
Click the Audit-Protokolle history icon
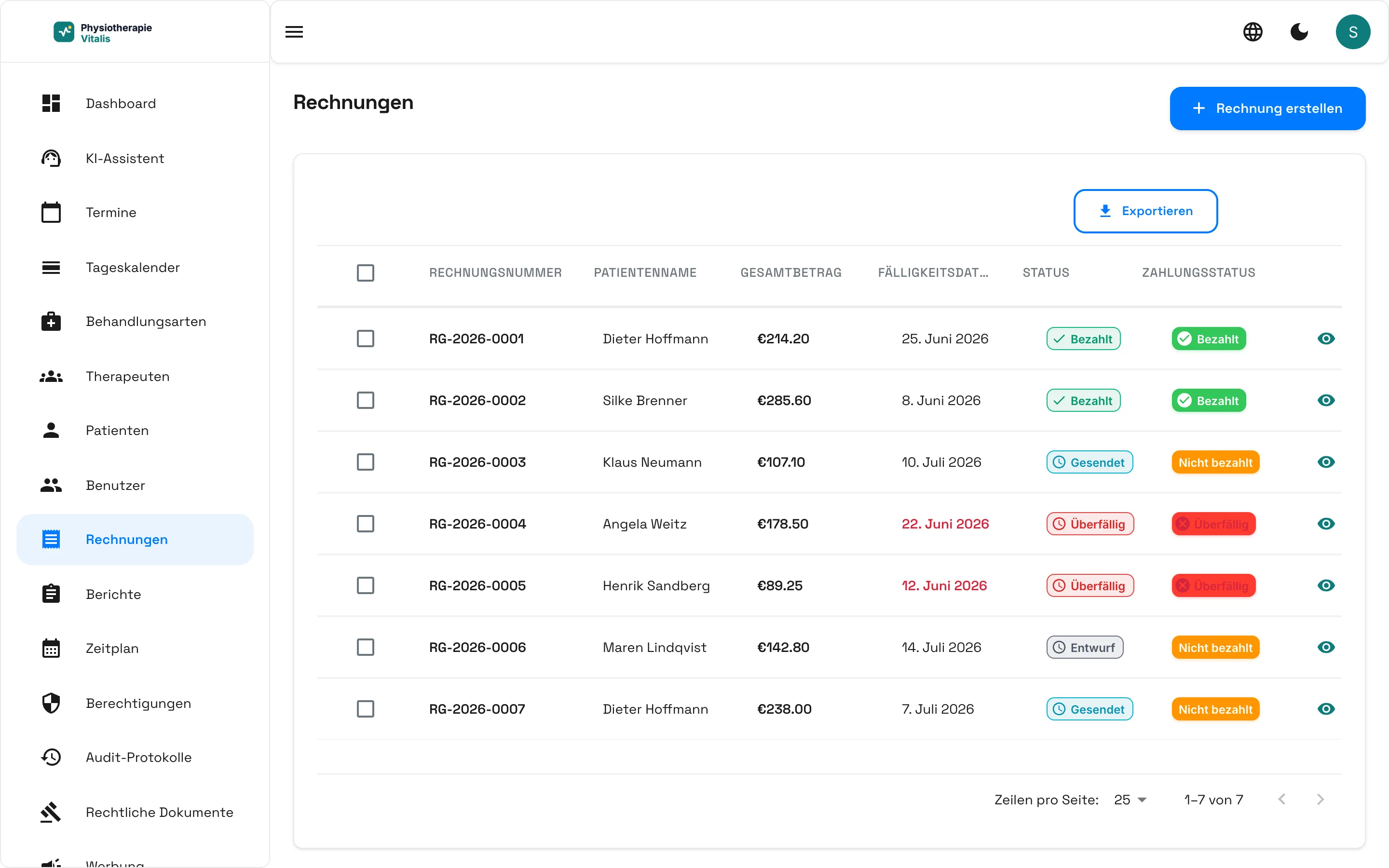(x=51, y=757)
